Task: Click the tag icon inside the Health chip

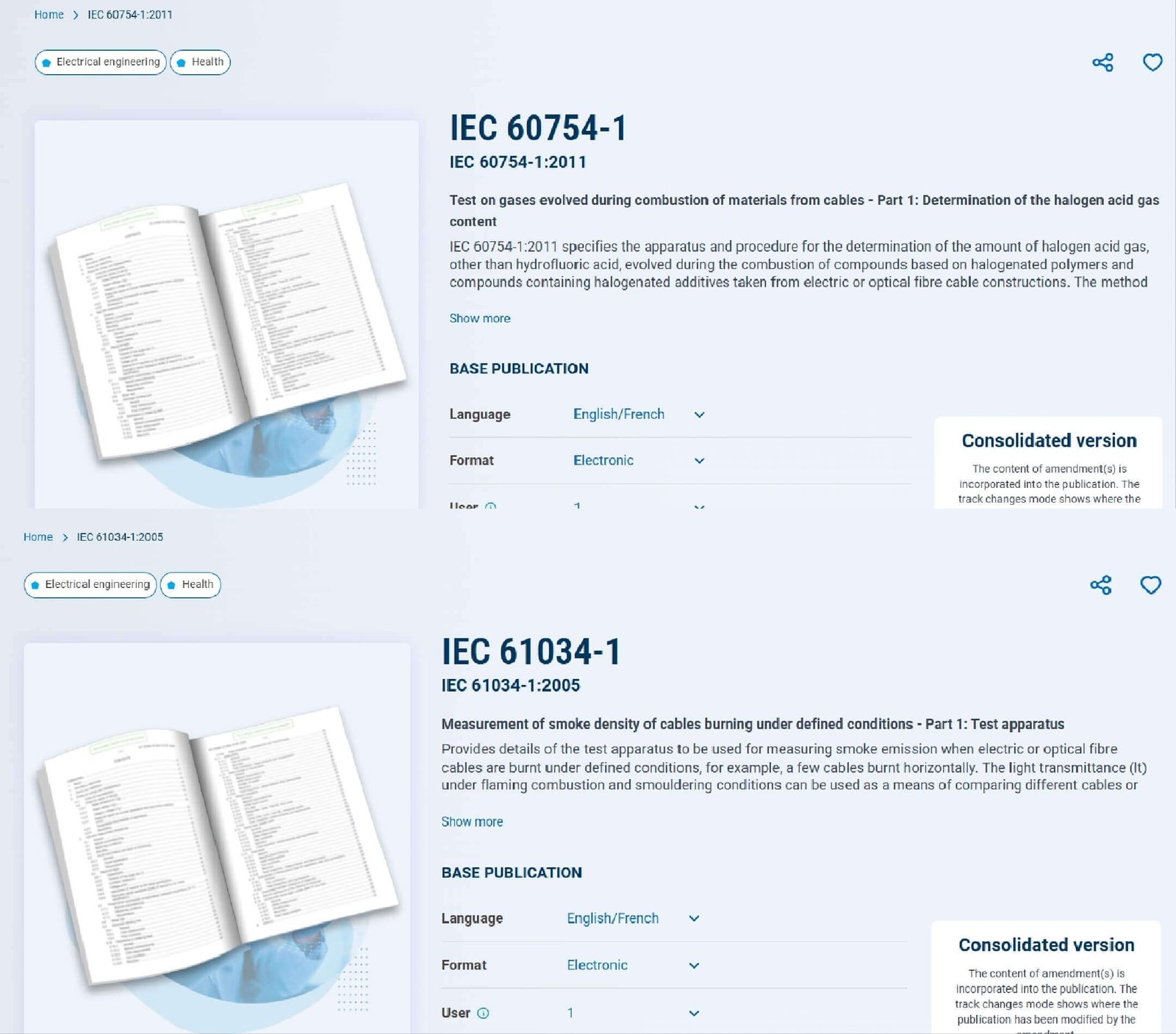Action: 181,62
